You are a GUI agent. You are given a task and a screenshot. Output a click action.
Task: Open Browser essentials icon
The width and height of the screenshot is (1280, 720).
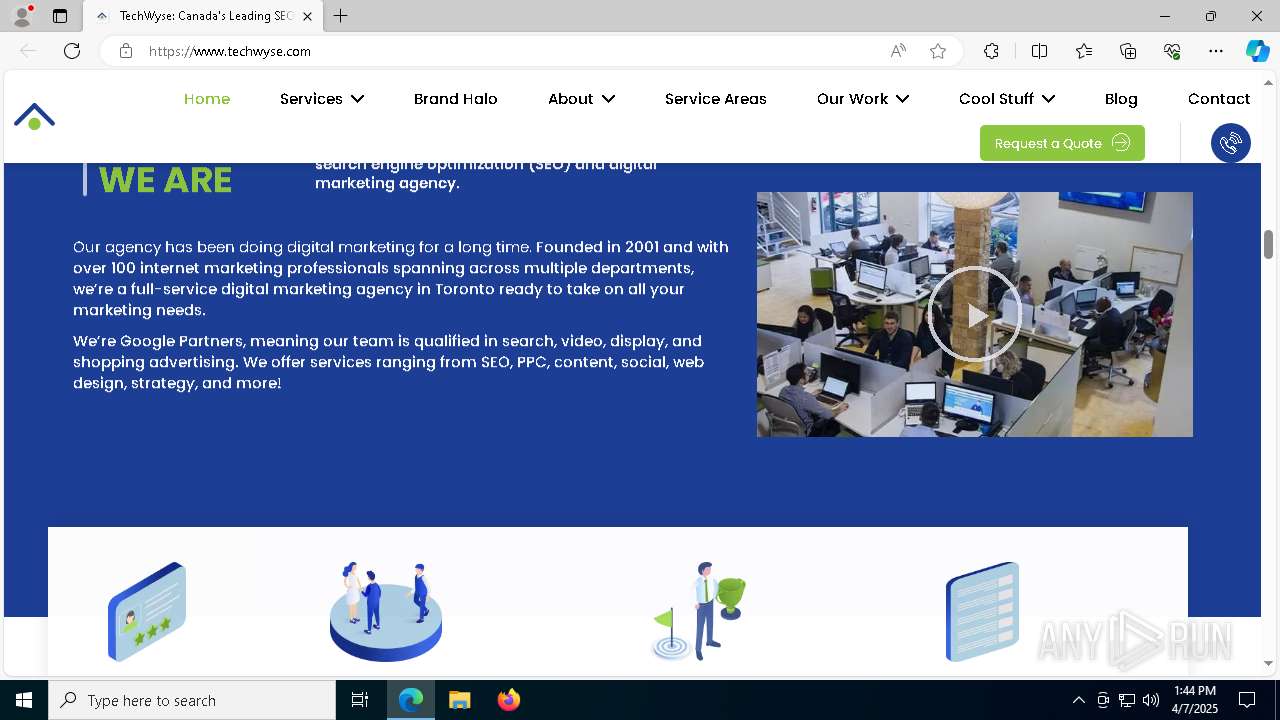[1172, 51]
